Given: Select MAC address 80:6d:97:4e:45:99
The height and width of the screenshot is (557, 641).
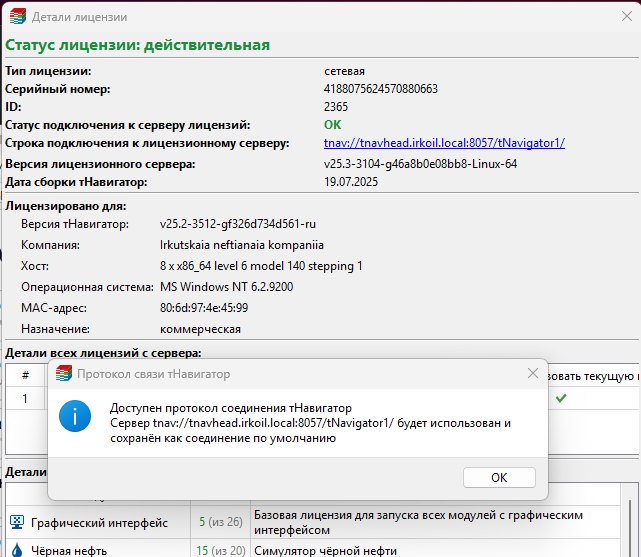Looking at the screenshot, I should [x=204, y=308].
